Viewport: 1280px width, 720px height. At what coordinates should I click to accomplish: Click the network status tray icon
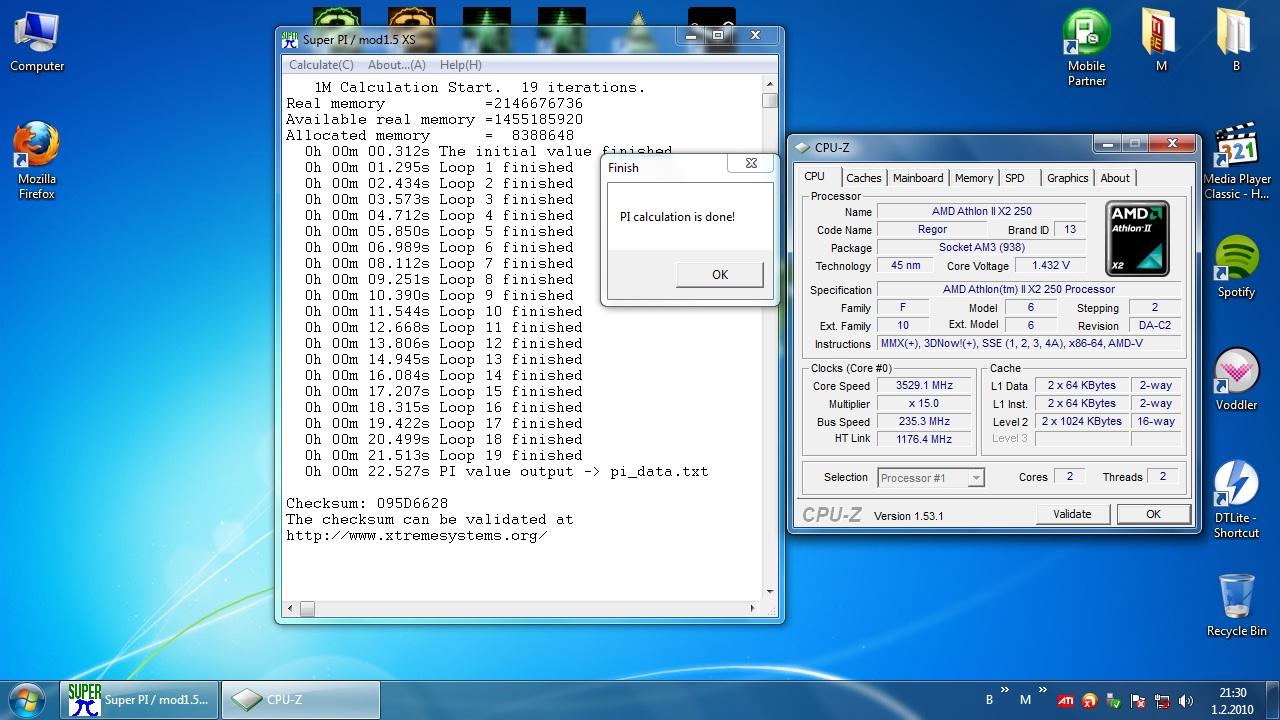(x=1162, y=701)
